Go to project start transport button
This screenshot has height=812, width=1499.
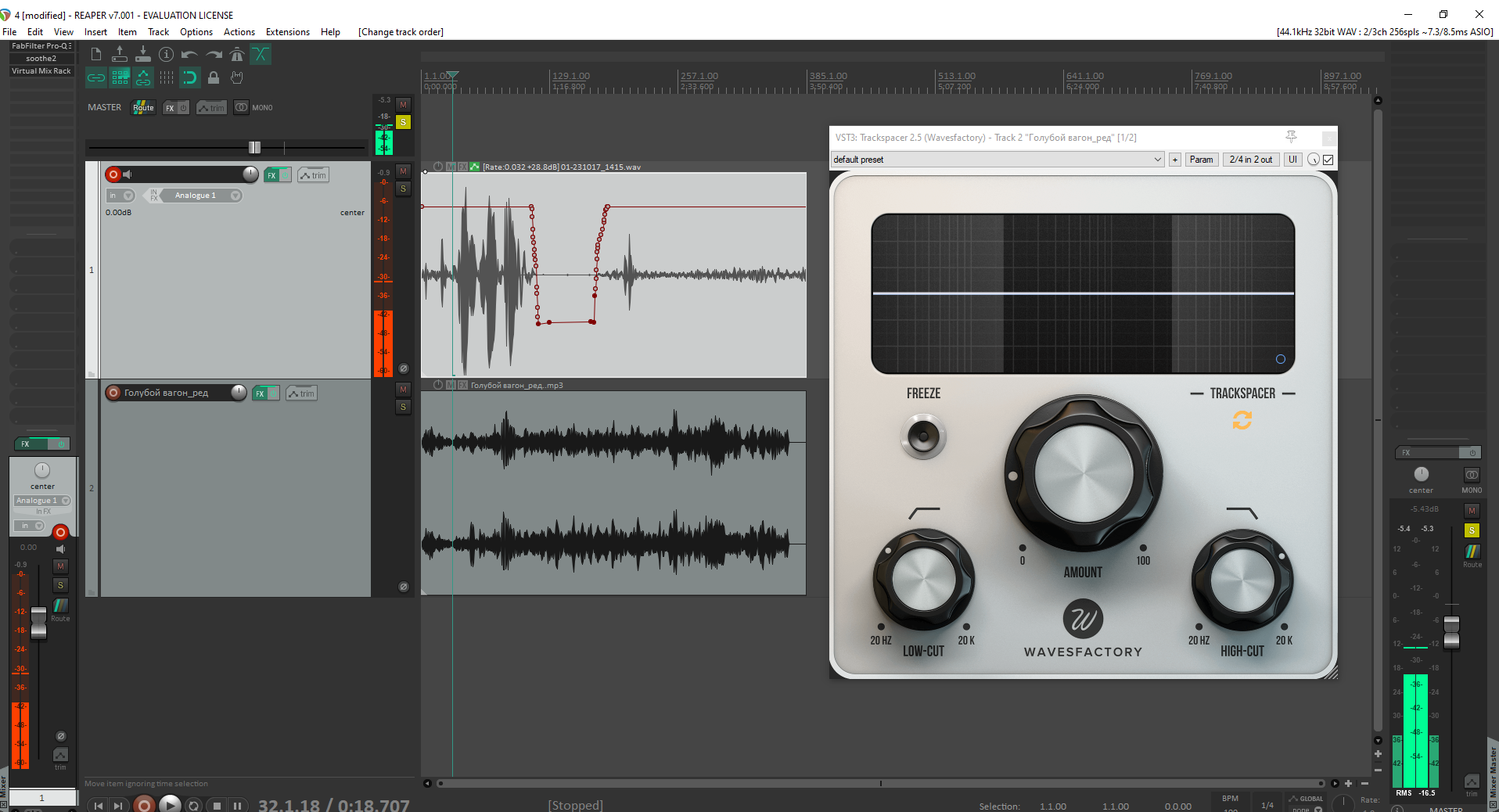point(98,805)
